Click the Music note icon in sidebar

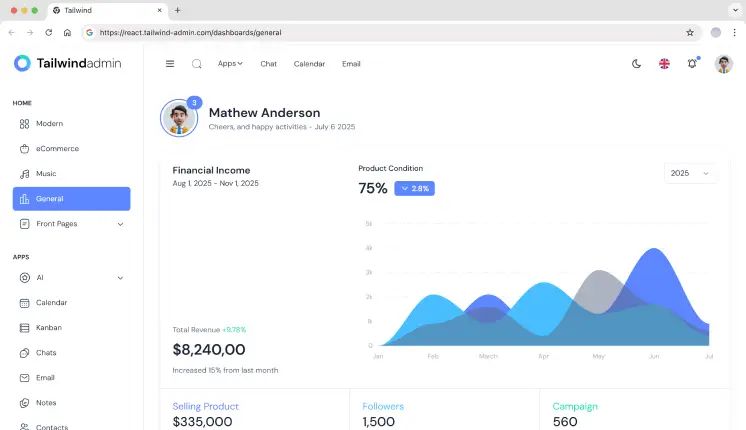pyautogui.click(x=24, y=174)
